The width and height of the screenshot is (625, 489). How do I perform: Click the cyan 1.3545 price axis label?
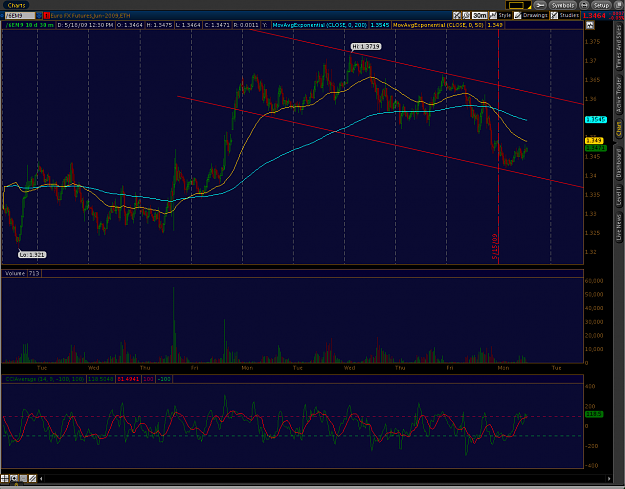click(x=596, y=120)
